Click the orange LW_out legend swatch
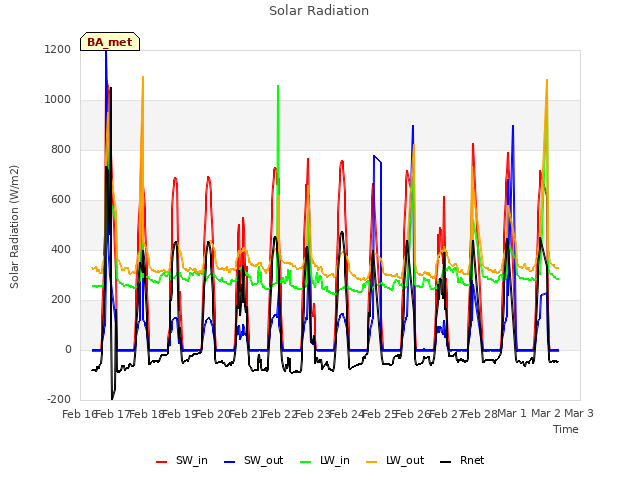640x480 pixels. click(x=372, y=462)
